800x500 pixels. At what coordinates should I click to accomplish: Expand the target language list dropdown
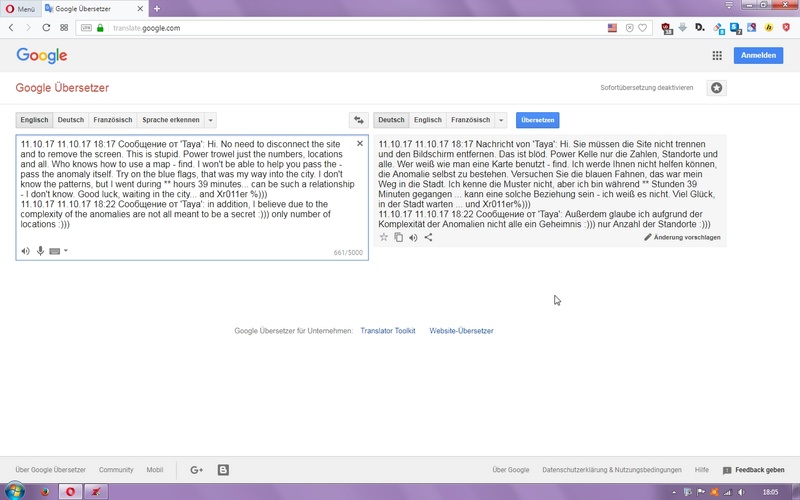coord(501,120)
